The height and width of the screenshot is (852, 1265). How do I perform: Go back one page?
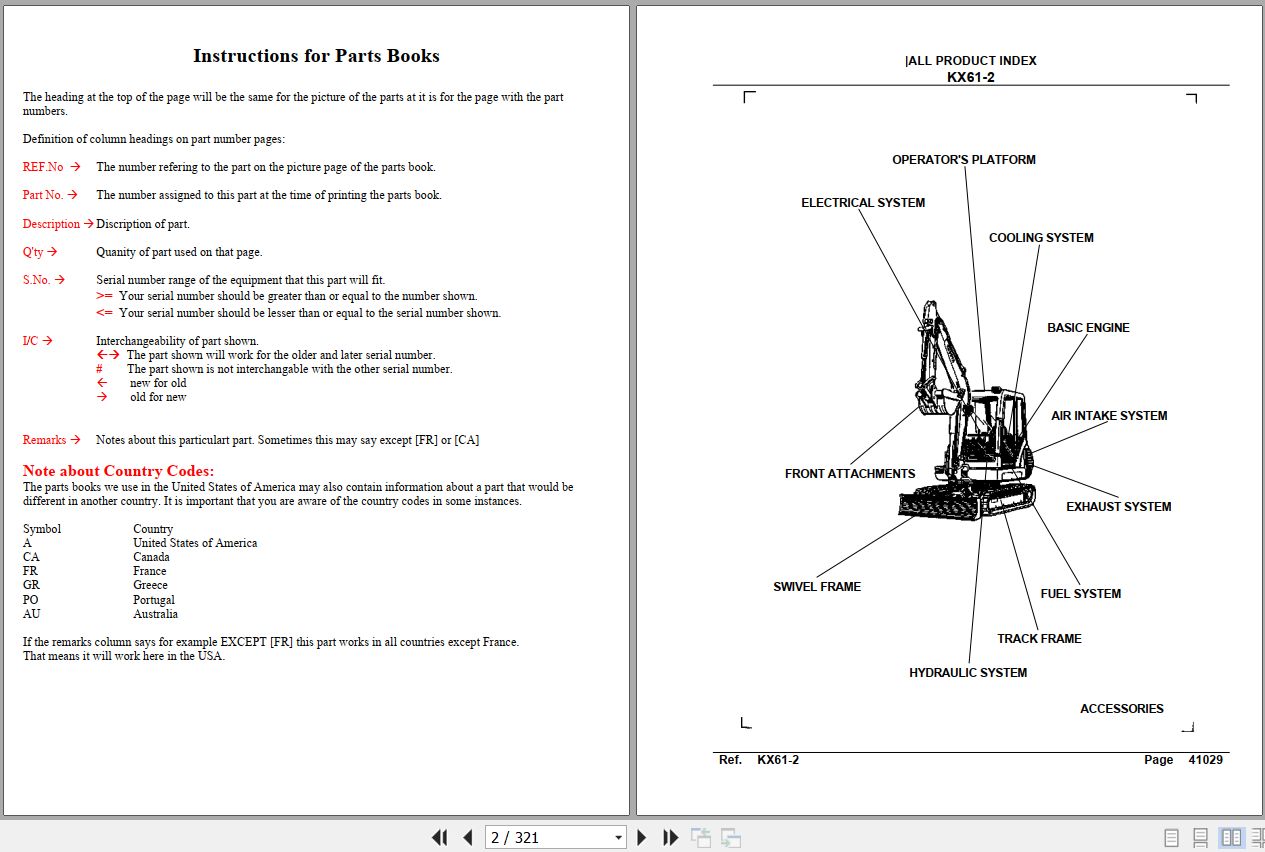coord(468,837)
